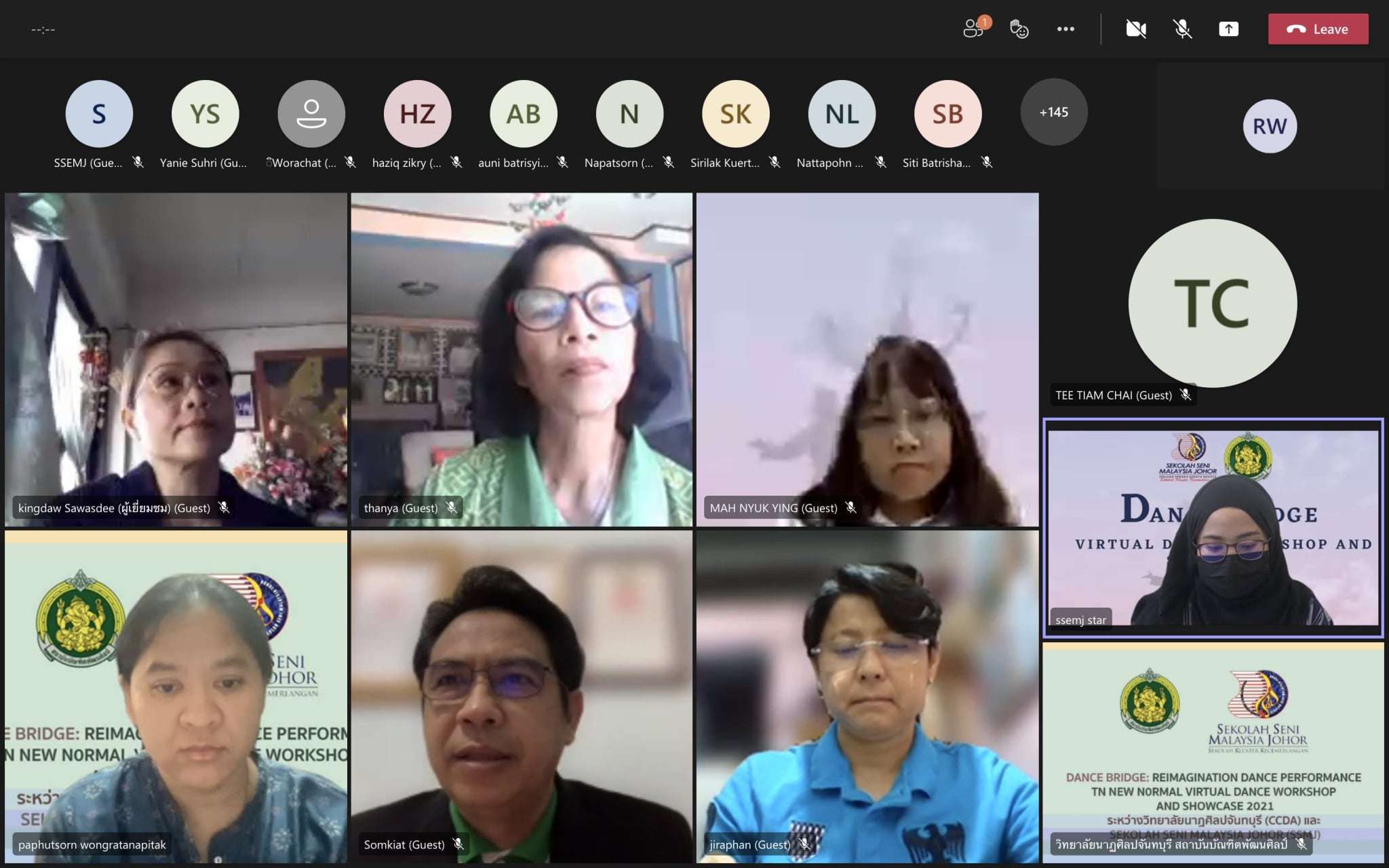Open the More actions ellipsis menu
Viewport: 1389px width, 868px height.
tap(1065, 28)
